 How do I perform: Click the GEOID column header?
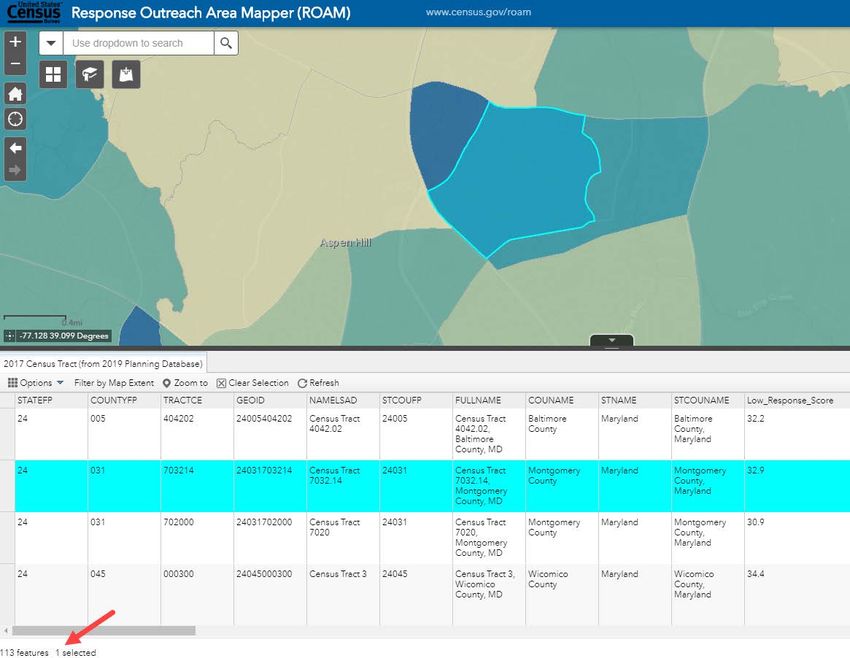(270, 400)
